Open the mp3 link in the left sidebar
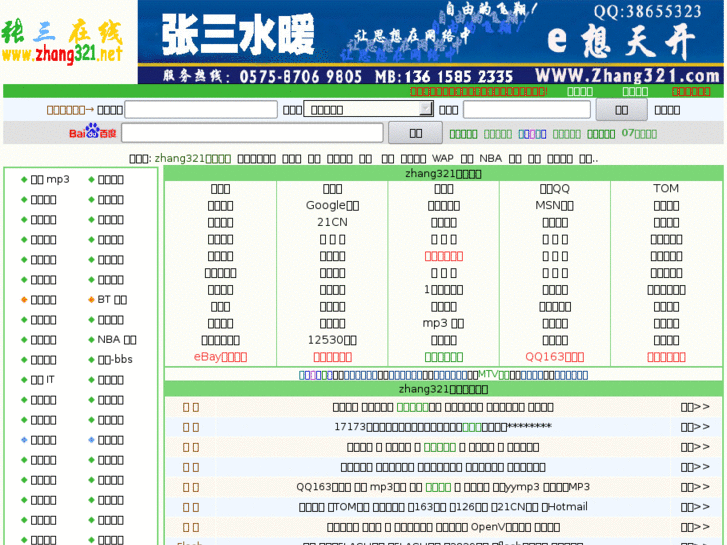The image size is (727, 545). click(x=50, y=180)
